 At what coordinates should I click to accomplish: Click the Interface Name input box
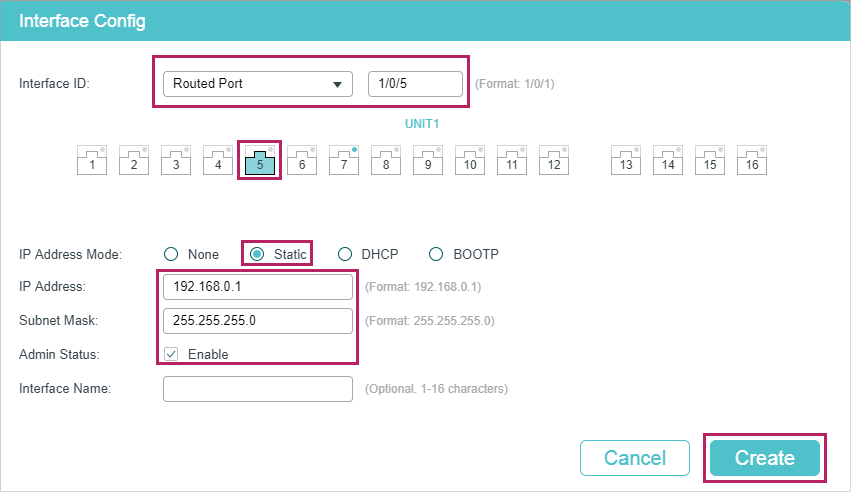pyautogui.click(x=257, y=388)
